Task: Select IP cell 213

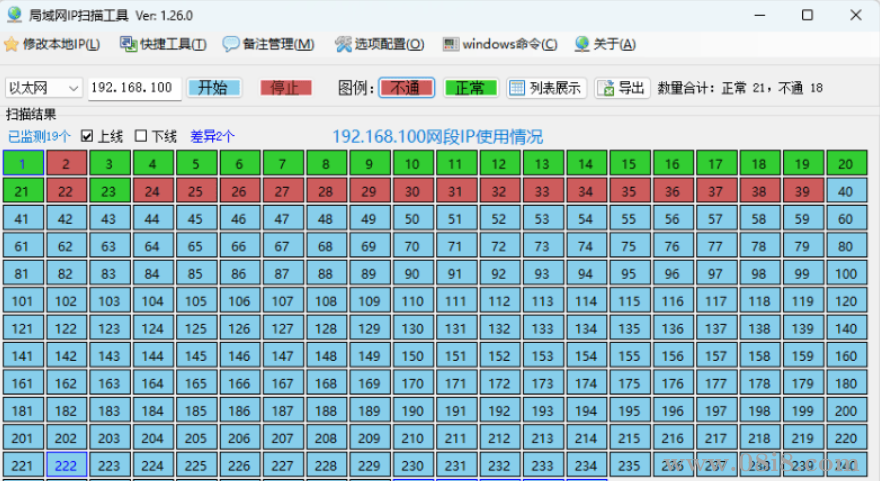Action: tap(543, 438)
